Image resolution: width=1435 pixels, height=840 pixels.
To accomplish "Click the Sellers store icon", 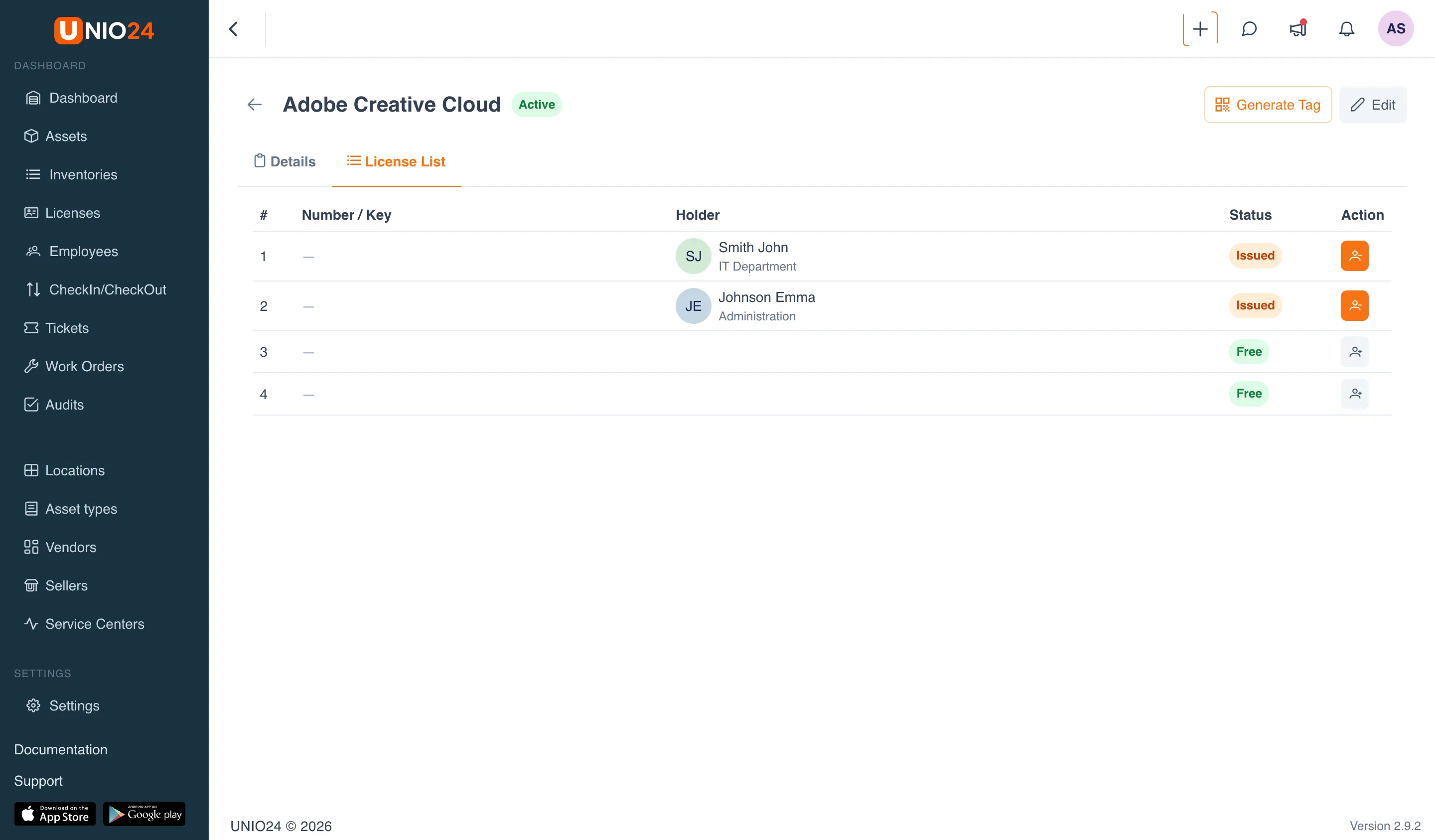I will [x=31, y=585].
